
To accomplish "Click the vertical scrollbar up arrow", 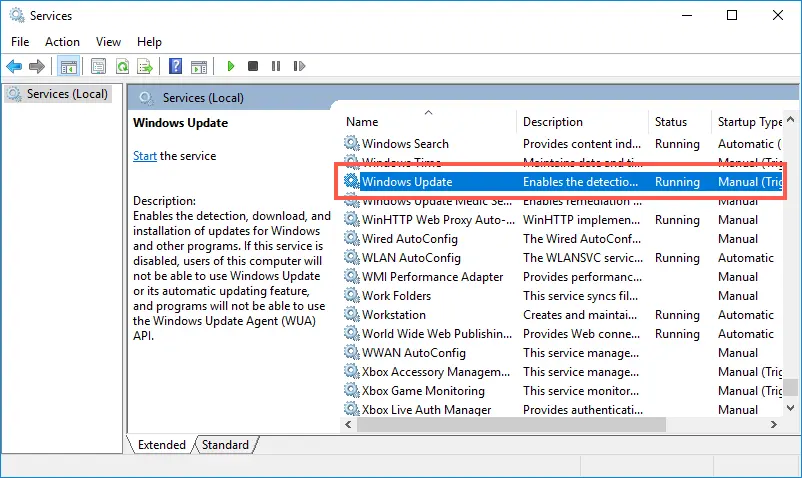I will (791, 120).
